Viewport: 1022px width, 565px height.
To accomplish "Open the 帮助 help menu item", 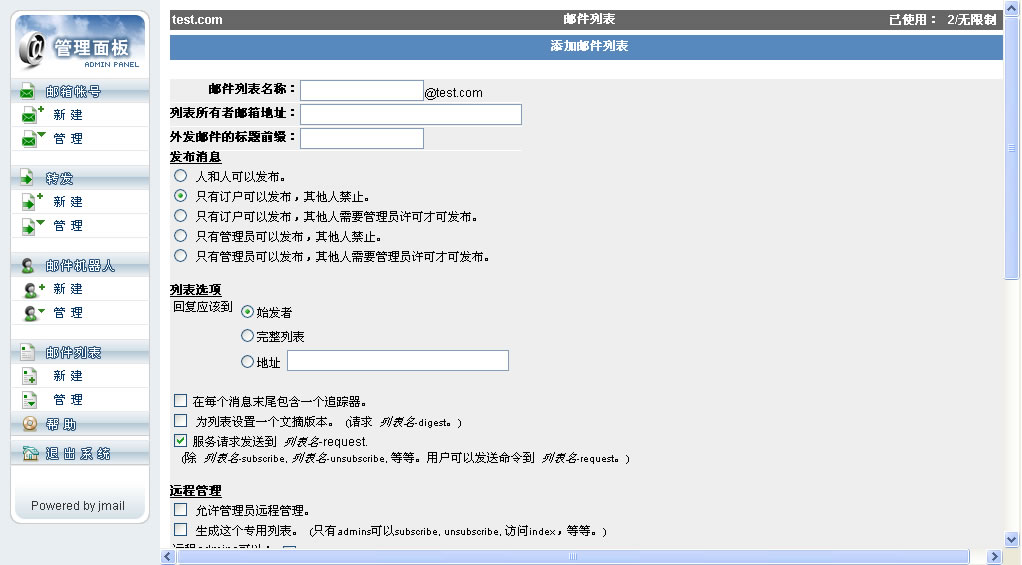I will point(60,424).
